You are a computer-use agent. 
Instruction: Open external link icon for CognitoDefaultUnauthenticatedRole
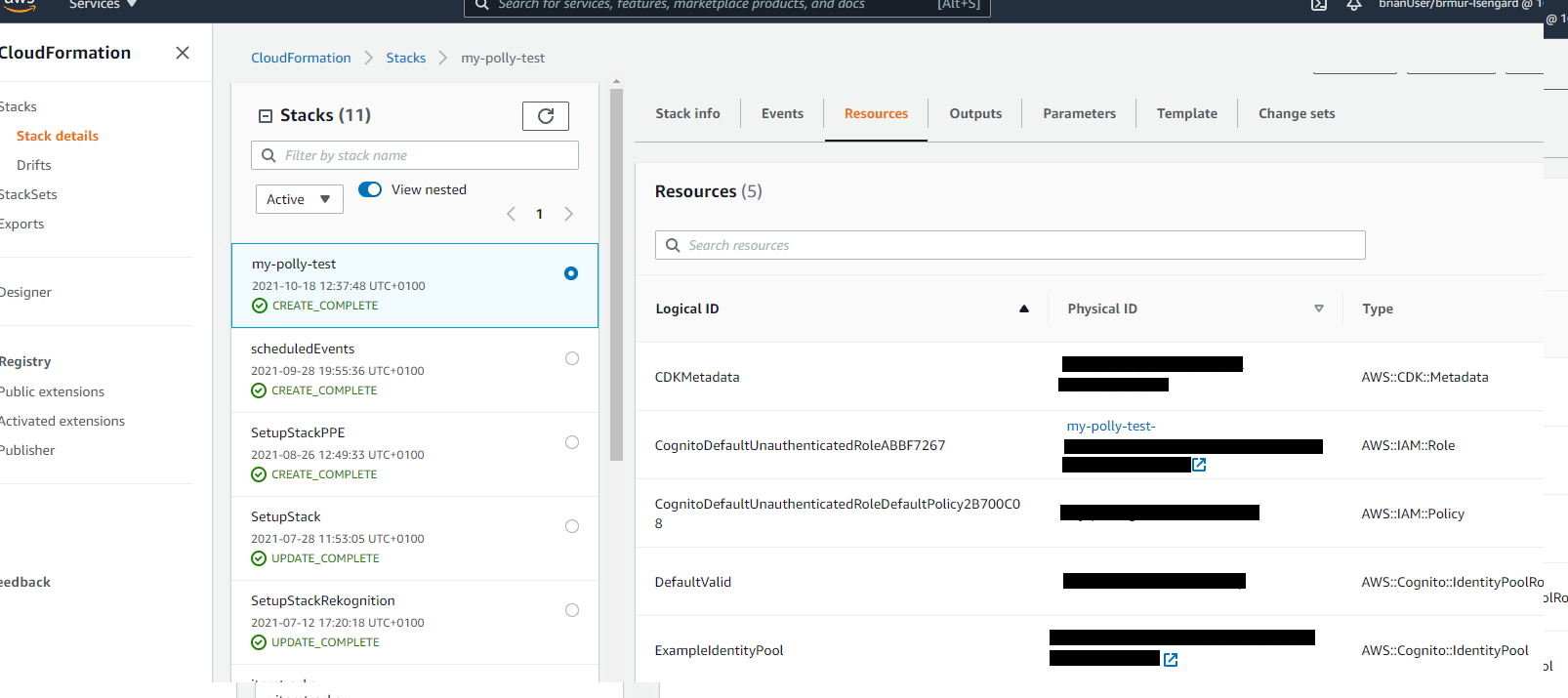(x=1199, y=465)
